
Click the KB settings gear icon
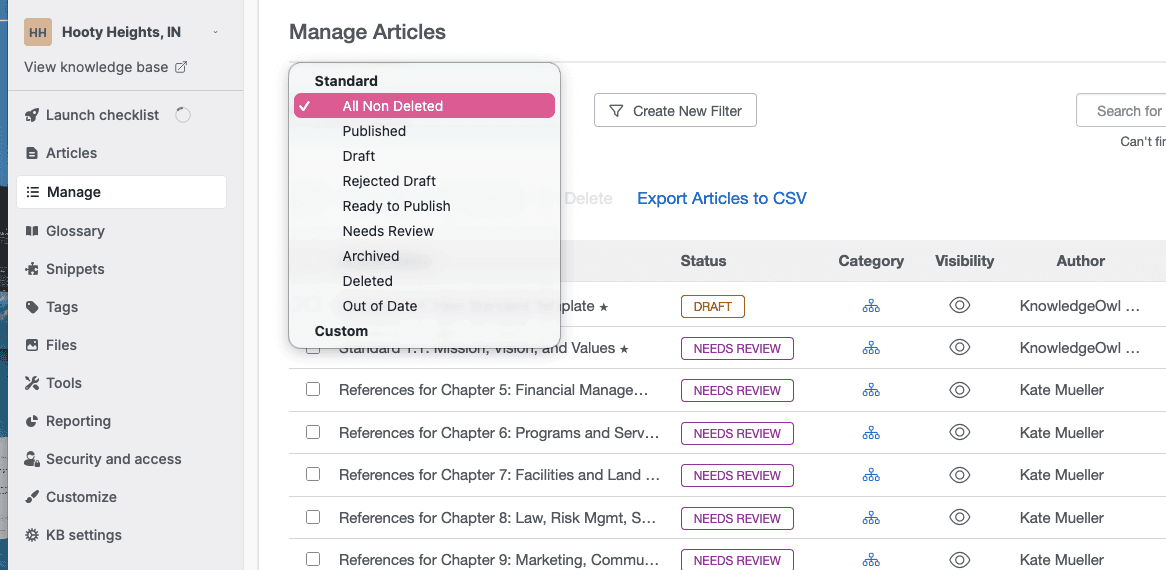point(32,535)
